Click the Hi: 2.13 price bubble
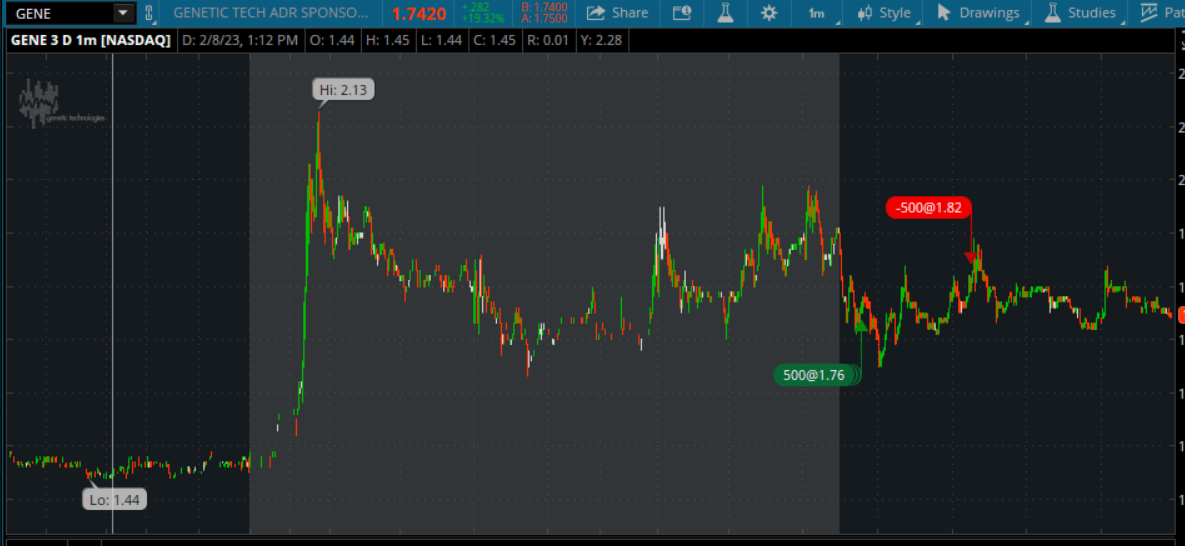This screenshot has height=546, width=1185. tap(343, 89)
